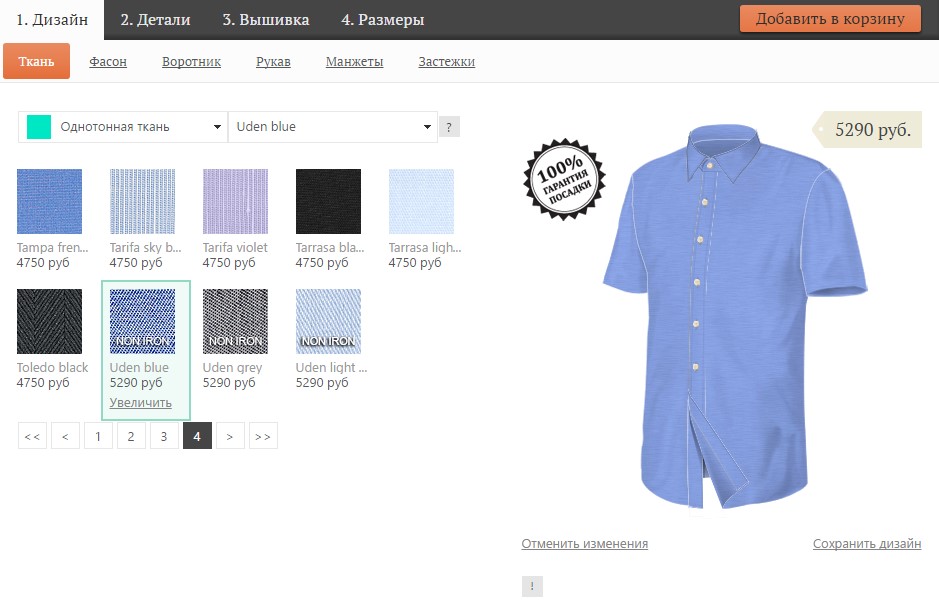Click the Увеличить link under Uden blue
Image resolution: width=939 pixels, height=613 pixels.
(x=140, y=403)
